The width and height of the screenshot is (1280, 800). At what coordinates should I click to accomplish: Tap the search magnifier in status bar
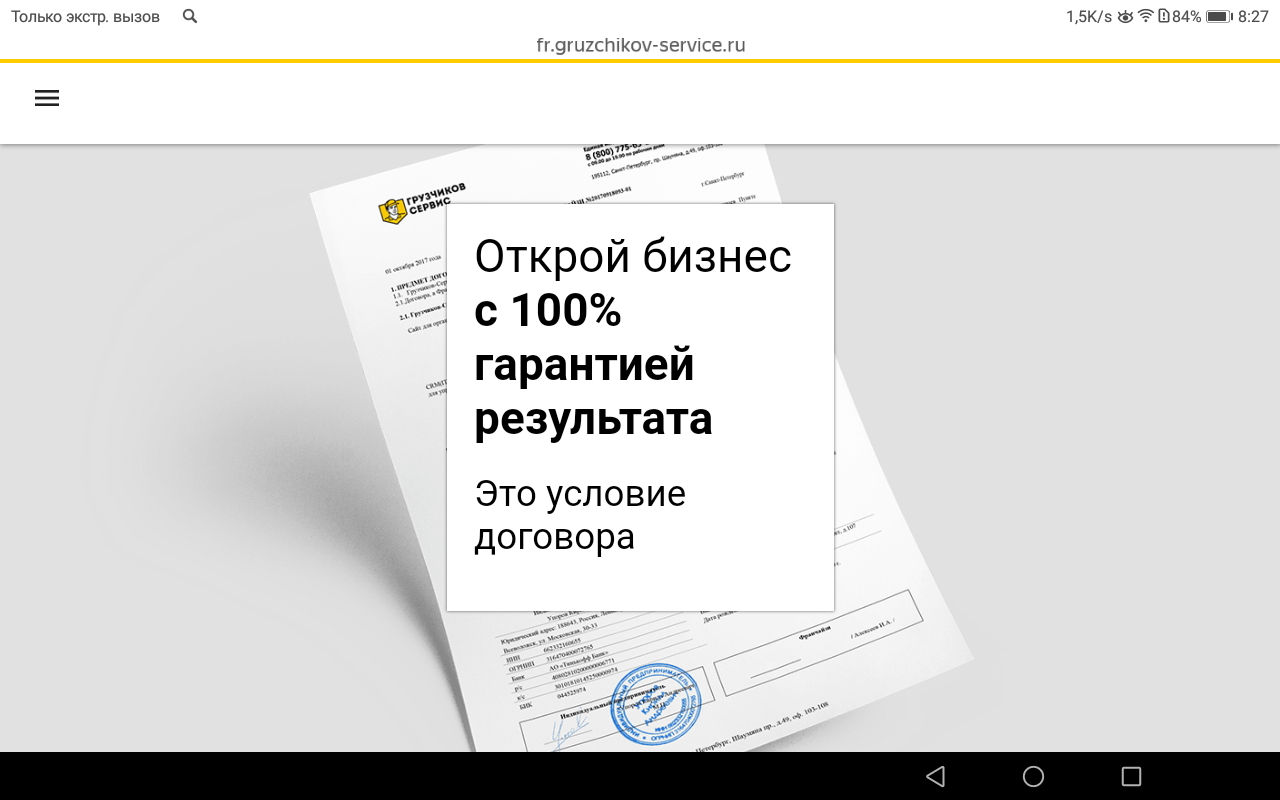tap(190, 16)
